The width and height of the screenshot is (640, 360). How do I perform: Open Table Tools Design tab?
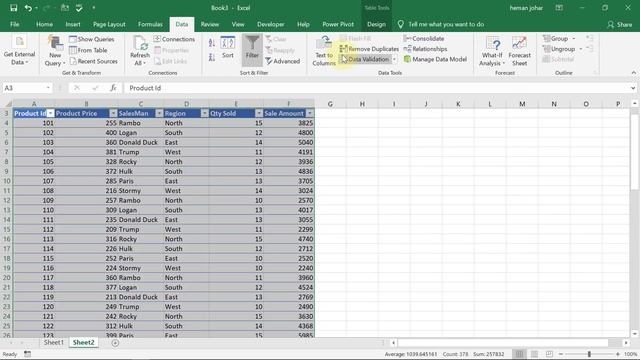point(376,24)
